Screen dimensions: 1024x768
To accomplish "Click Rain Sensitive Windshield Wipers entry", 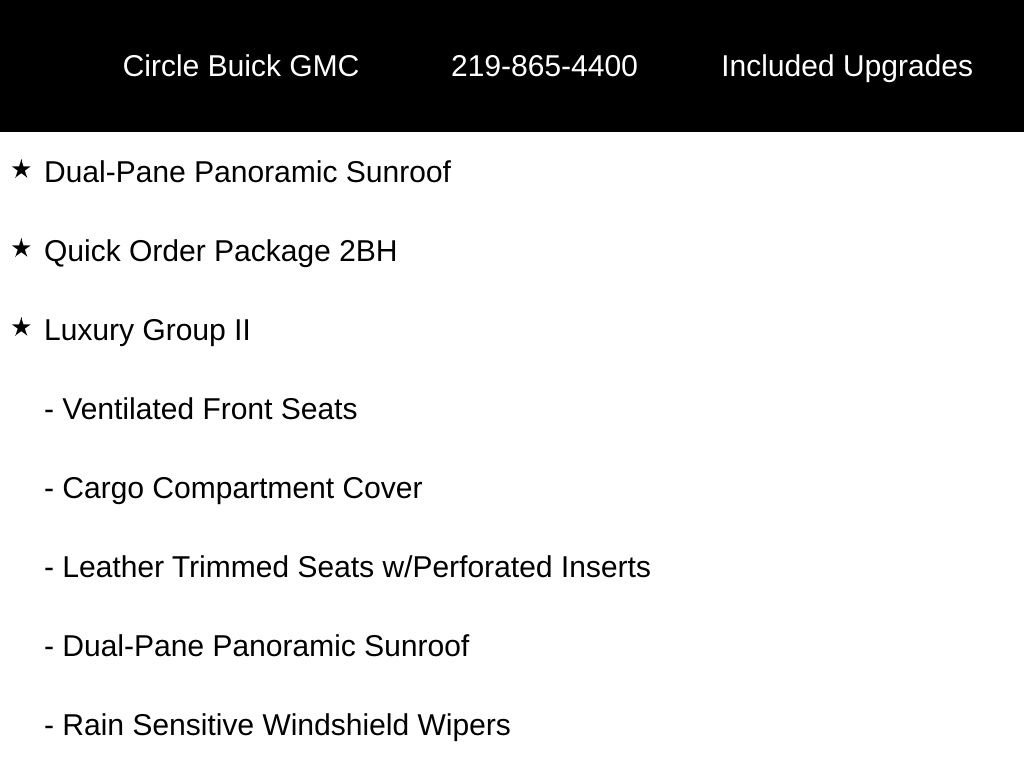I will point(286,726).
